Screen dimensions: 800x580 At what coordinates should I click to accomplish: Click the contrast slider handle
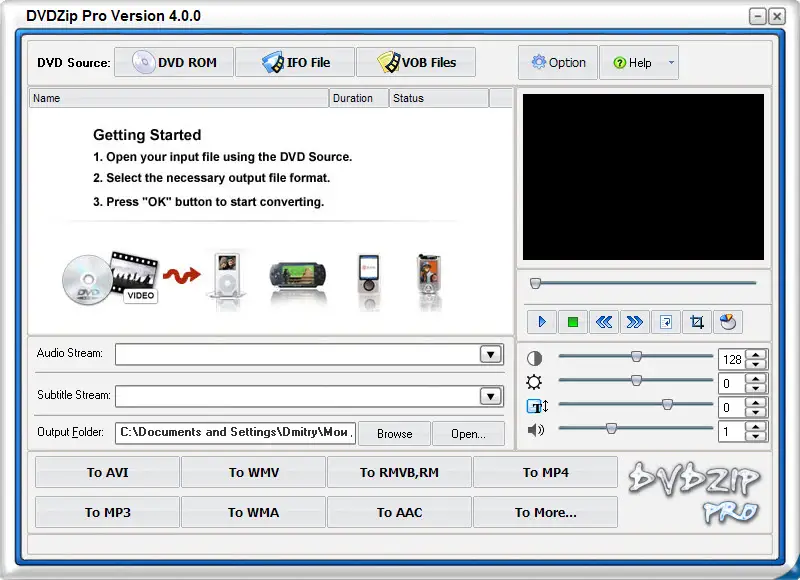tap(636, 356)
